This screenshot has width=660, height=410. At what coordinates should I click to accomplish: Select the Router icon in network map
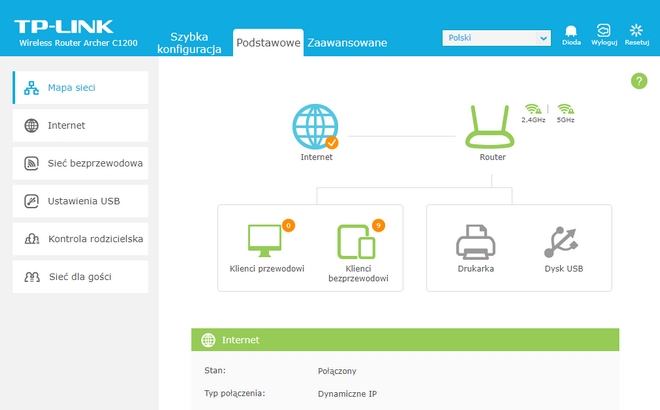pos(492,125)
